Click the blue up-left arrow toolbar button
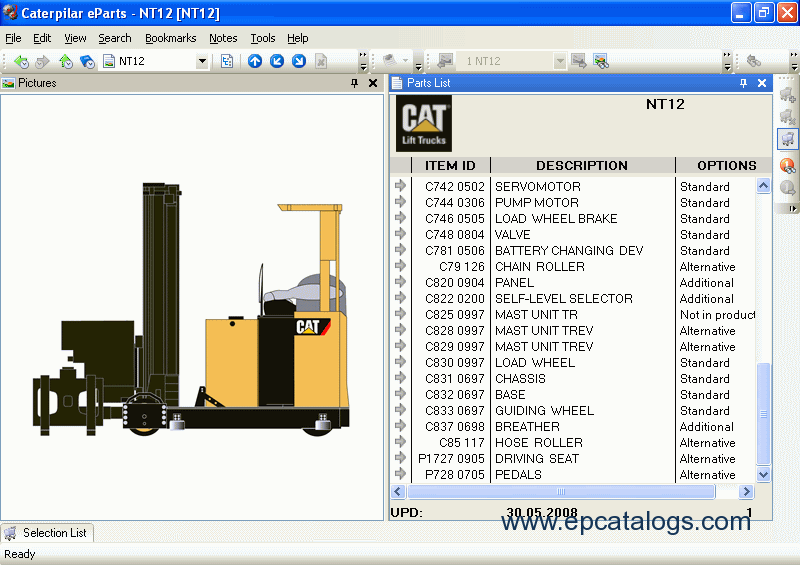800x565 pixels. (277, 61)
